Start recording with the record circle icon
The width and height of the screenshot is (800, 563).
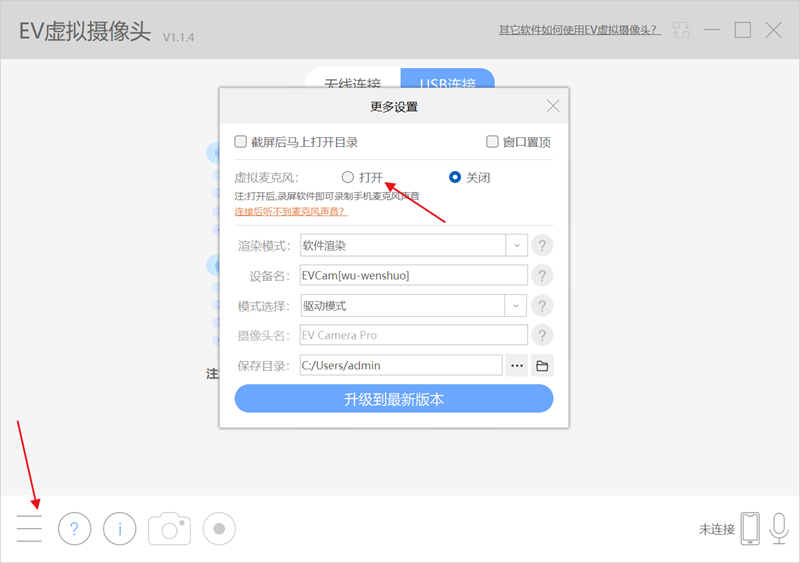219,528
